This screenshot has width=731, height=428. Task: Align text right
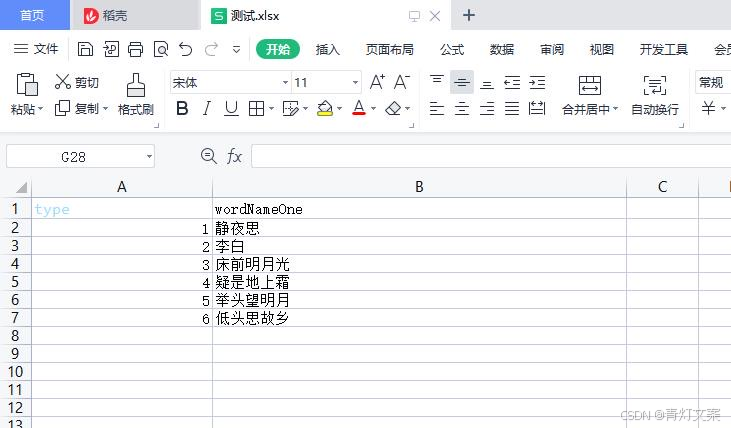(487, 109)
